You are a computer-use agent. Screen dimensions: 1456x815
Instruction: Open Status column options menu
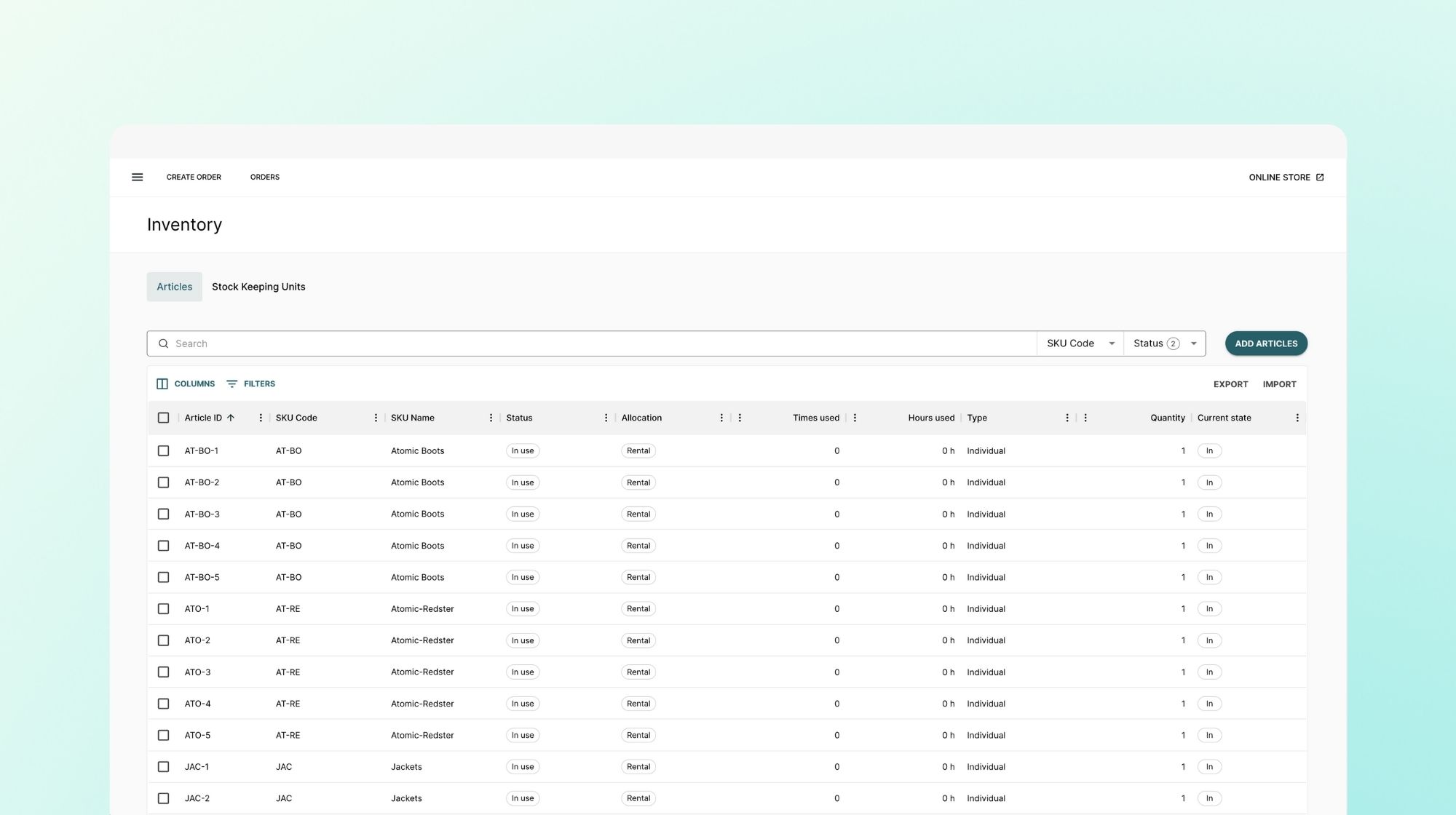point(606,418)
